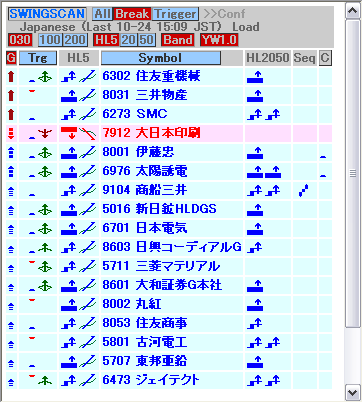Screen dimensions: 363x403
Task: Click blue dashed up arrow in 6976 row
Action: (x=11, y=172)
